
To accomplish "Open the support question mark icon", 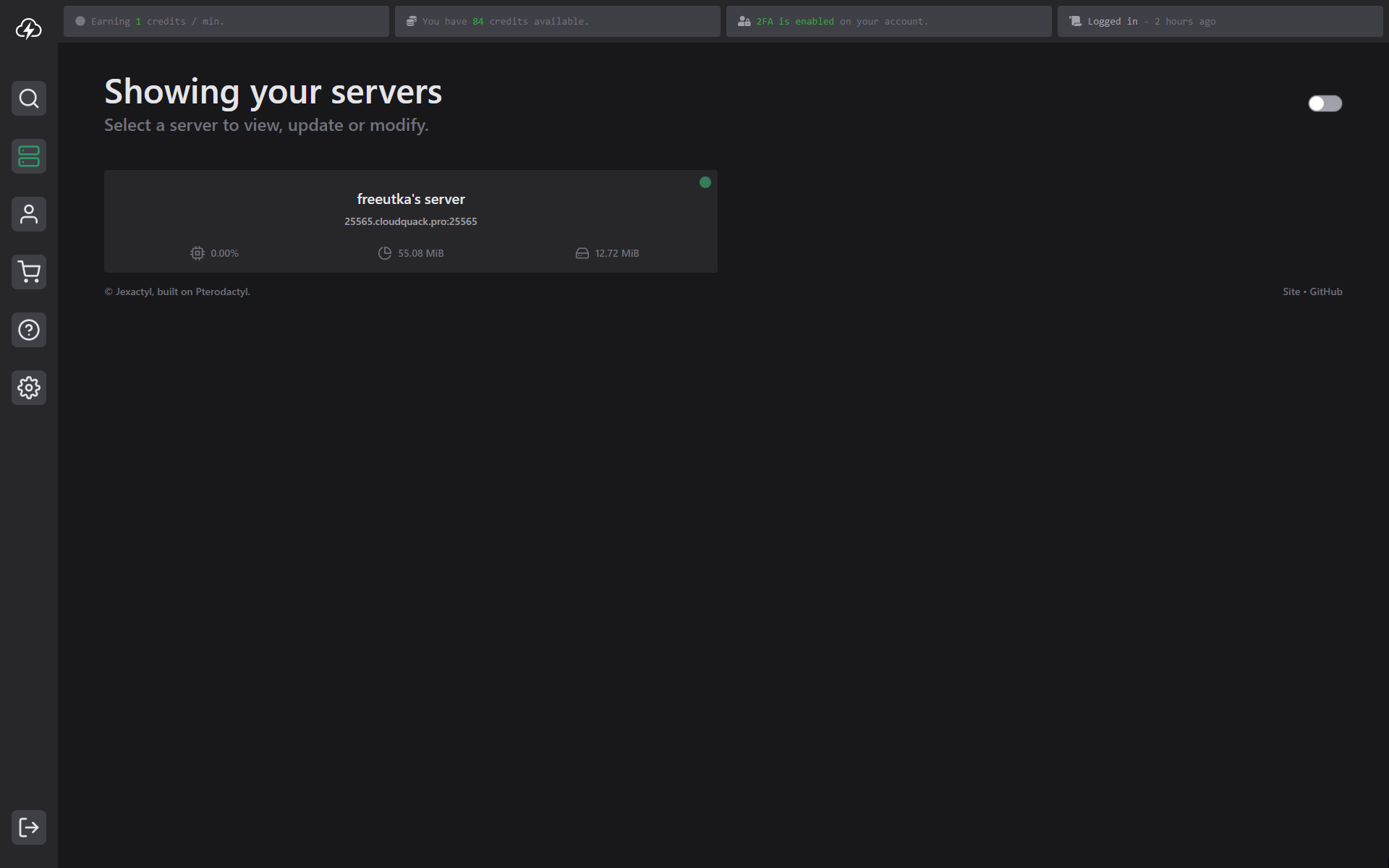I will click(x=29, y=330).
